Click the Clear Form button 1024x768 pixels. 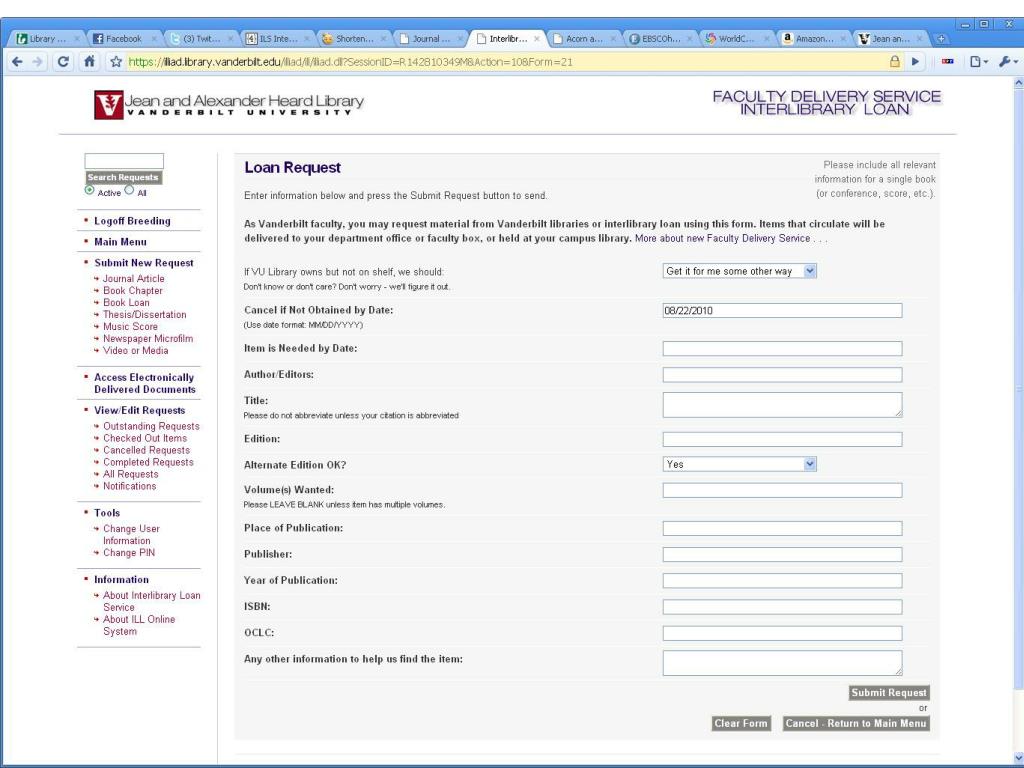(741, 724)
